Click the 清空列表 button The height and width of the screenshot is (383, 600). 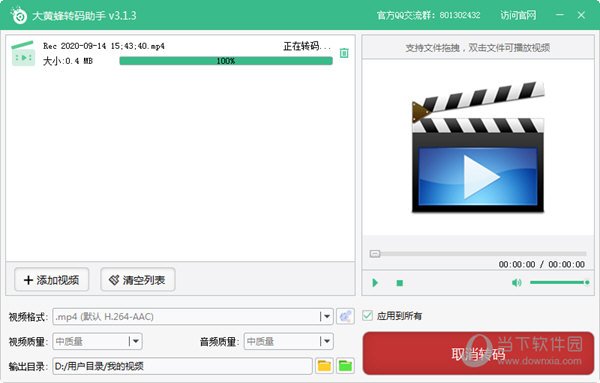coord(138,280)
